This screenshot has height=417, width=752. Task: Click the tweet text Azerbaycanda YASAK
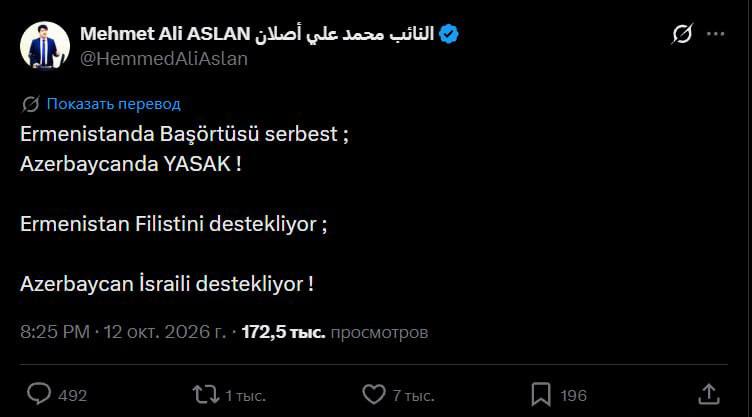pyautogui.click(x=130, y=164)
